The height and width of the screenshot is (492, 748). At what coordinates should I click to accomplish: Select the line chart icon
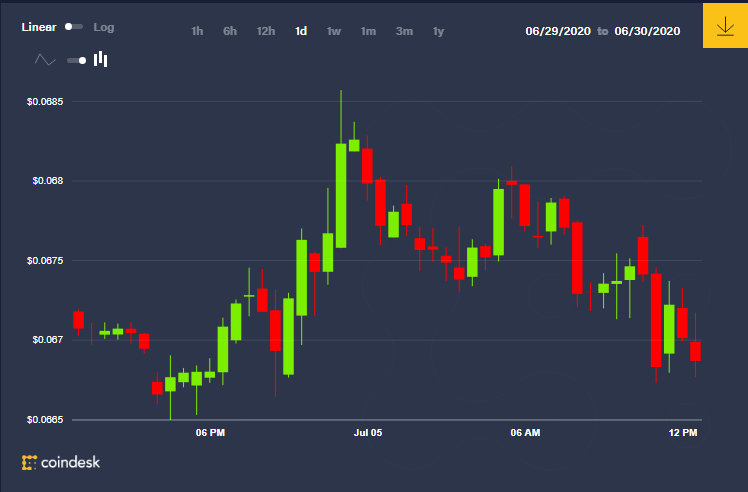pyautogui.click(x=45, y=60)
